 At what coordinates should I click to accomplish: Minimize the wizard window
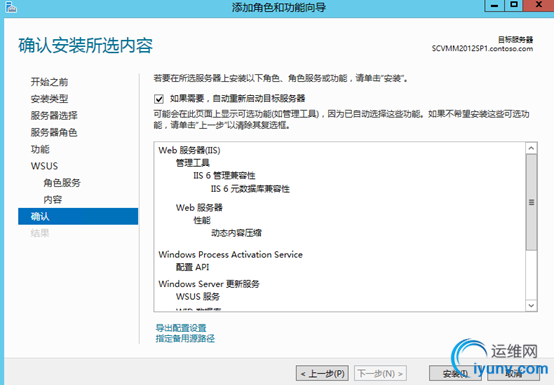(495, 5)
